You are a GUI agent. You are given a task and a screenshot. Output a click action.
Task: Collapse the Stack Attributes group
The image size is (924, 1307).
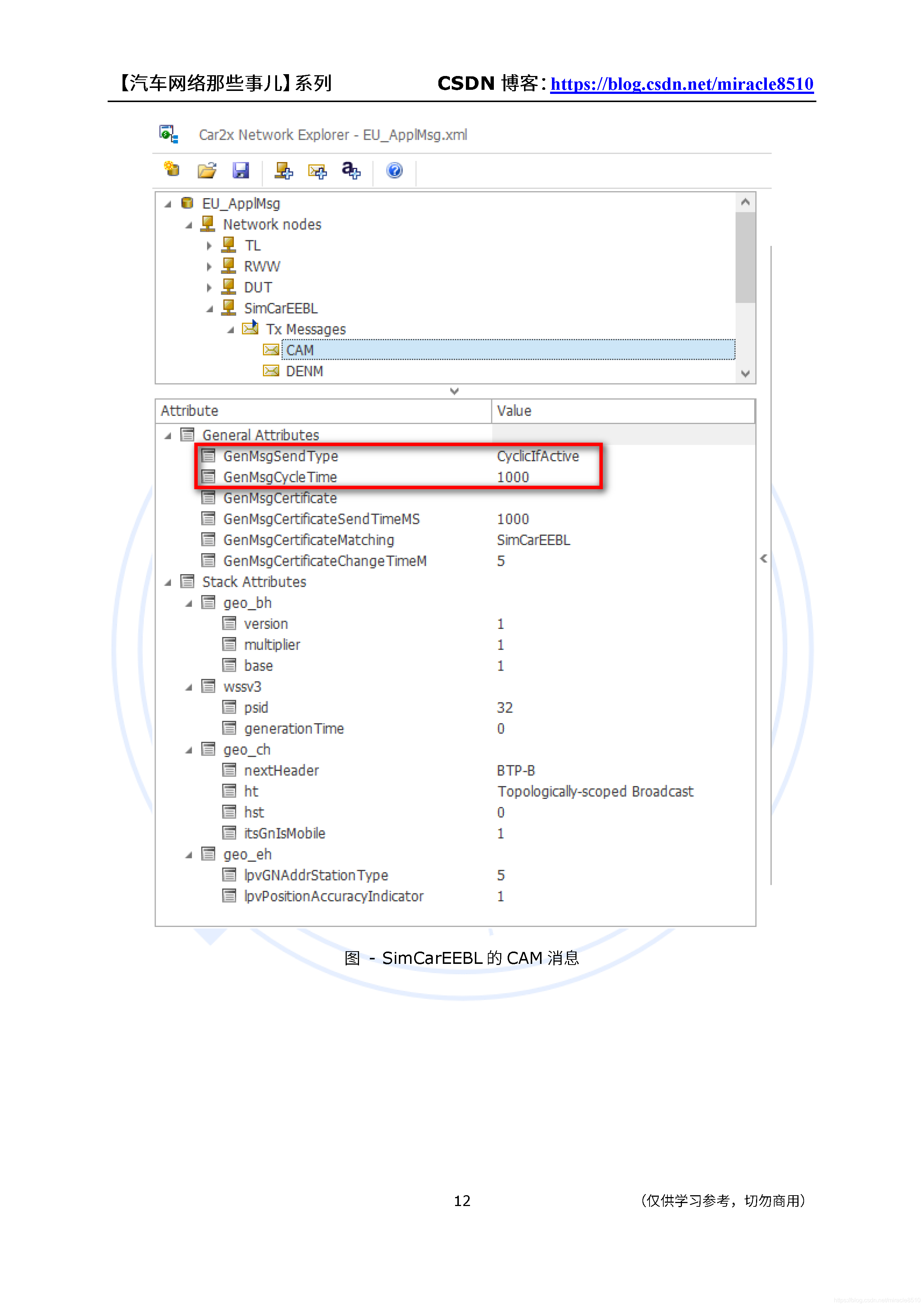coord(168,583)
